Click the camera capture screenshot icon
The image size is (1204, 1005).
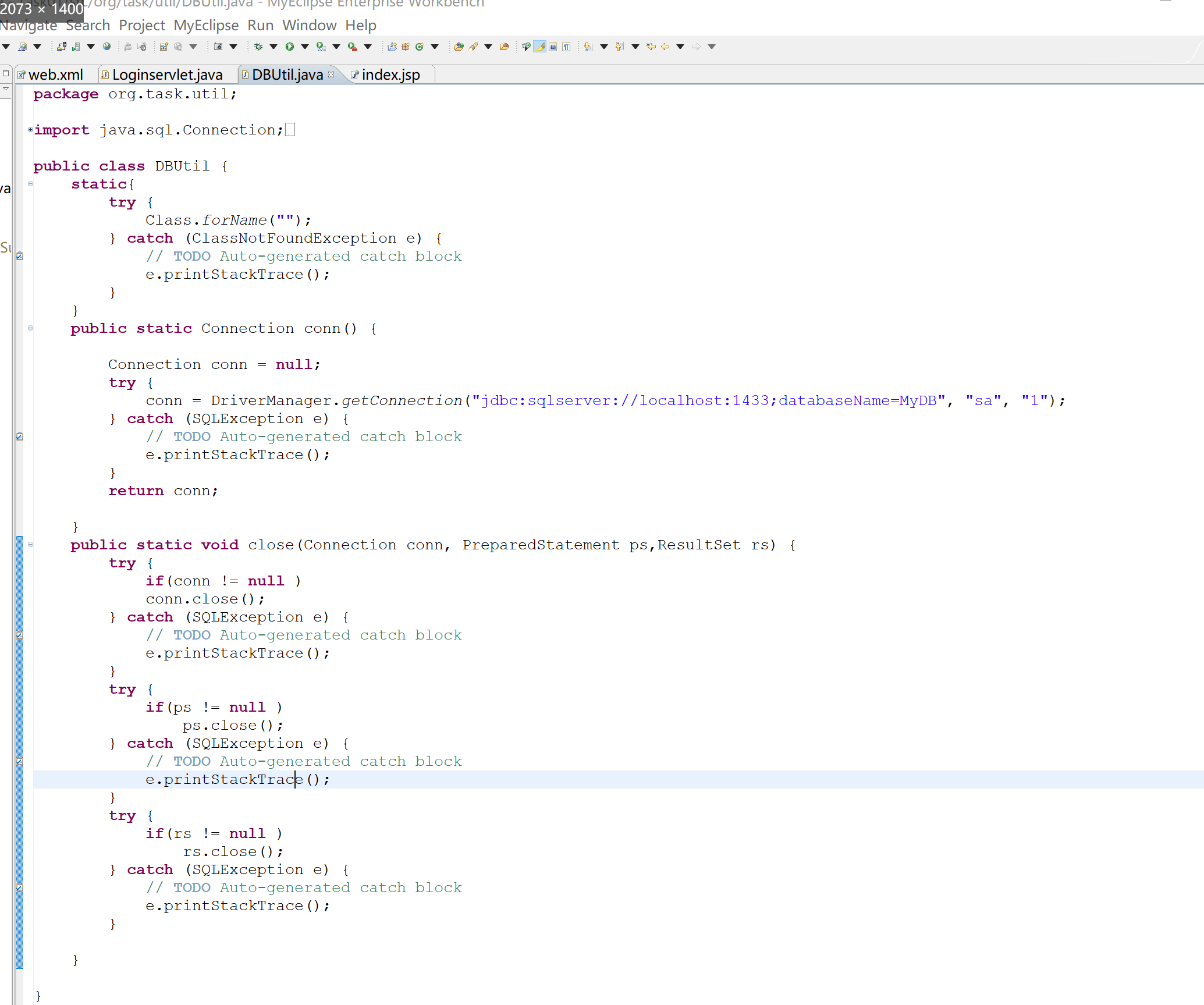coord(218,47)
